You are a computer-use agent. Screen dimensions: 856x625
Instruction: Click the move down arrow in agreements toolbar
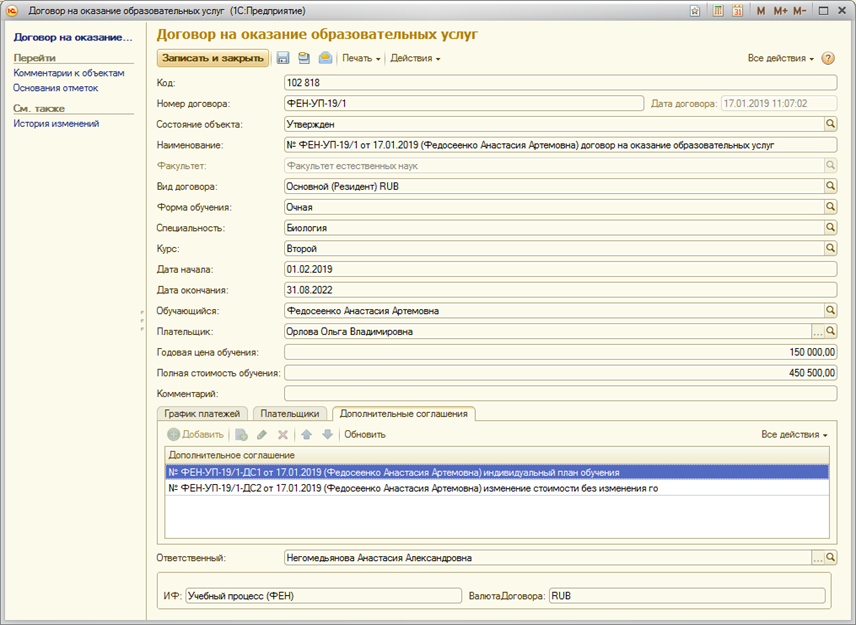pyautogui.click(x=327, y=435)
